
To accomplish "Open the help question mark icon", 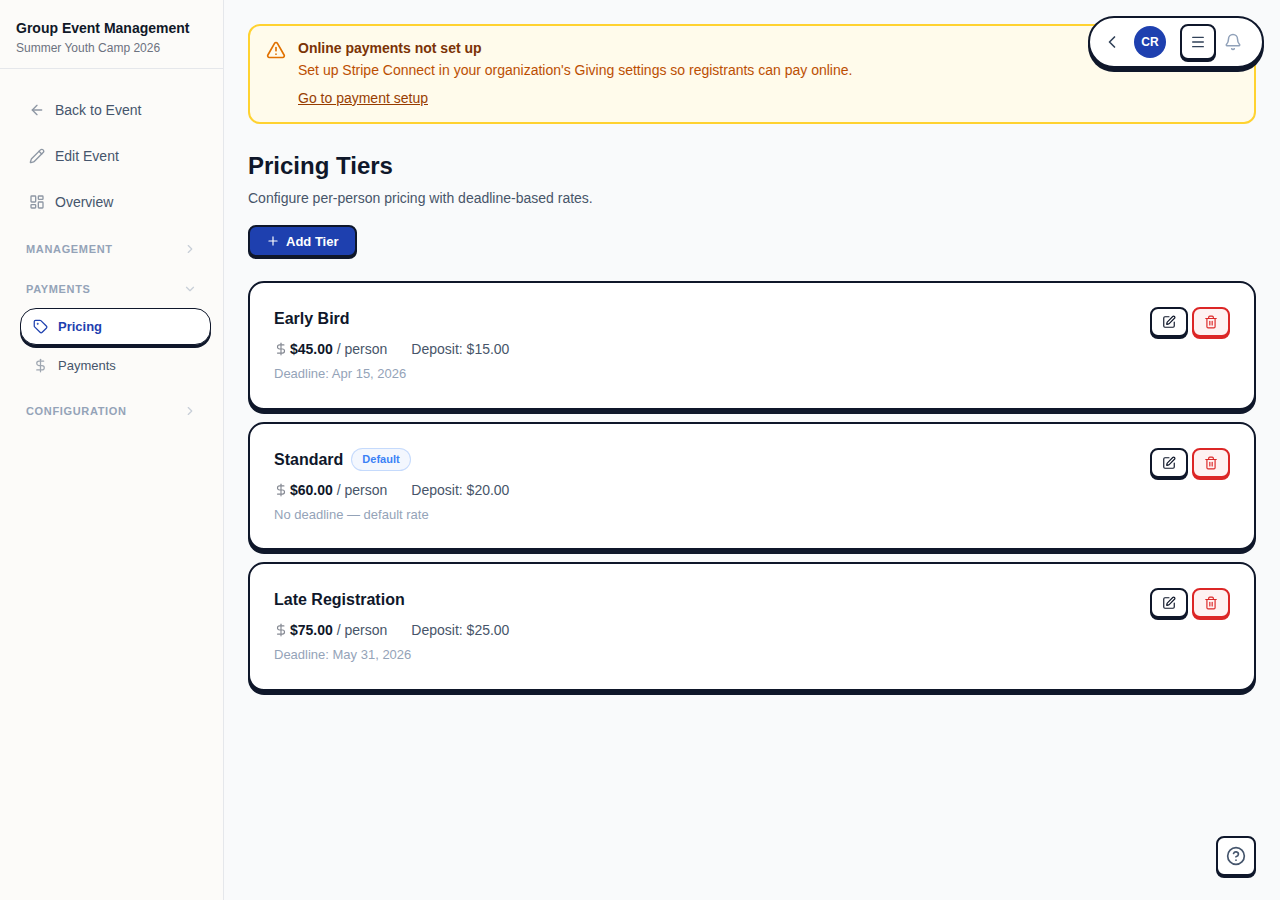I will pos(1235,856).
